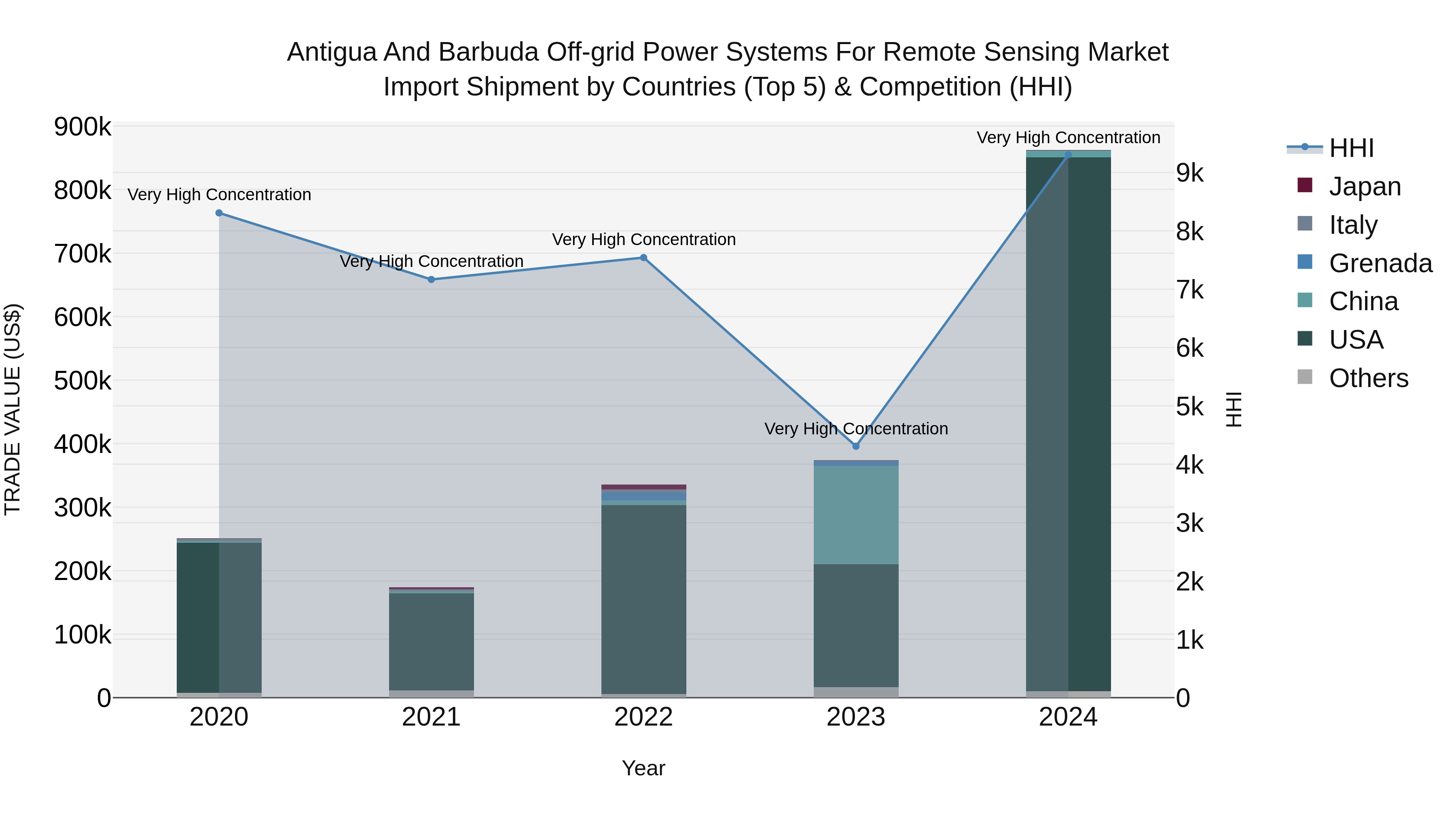Click the chart title text
The image size is (1456, 819).
click(728, 69)
